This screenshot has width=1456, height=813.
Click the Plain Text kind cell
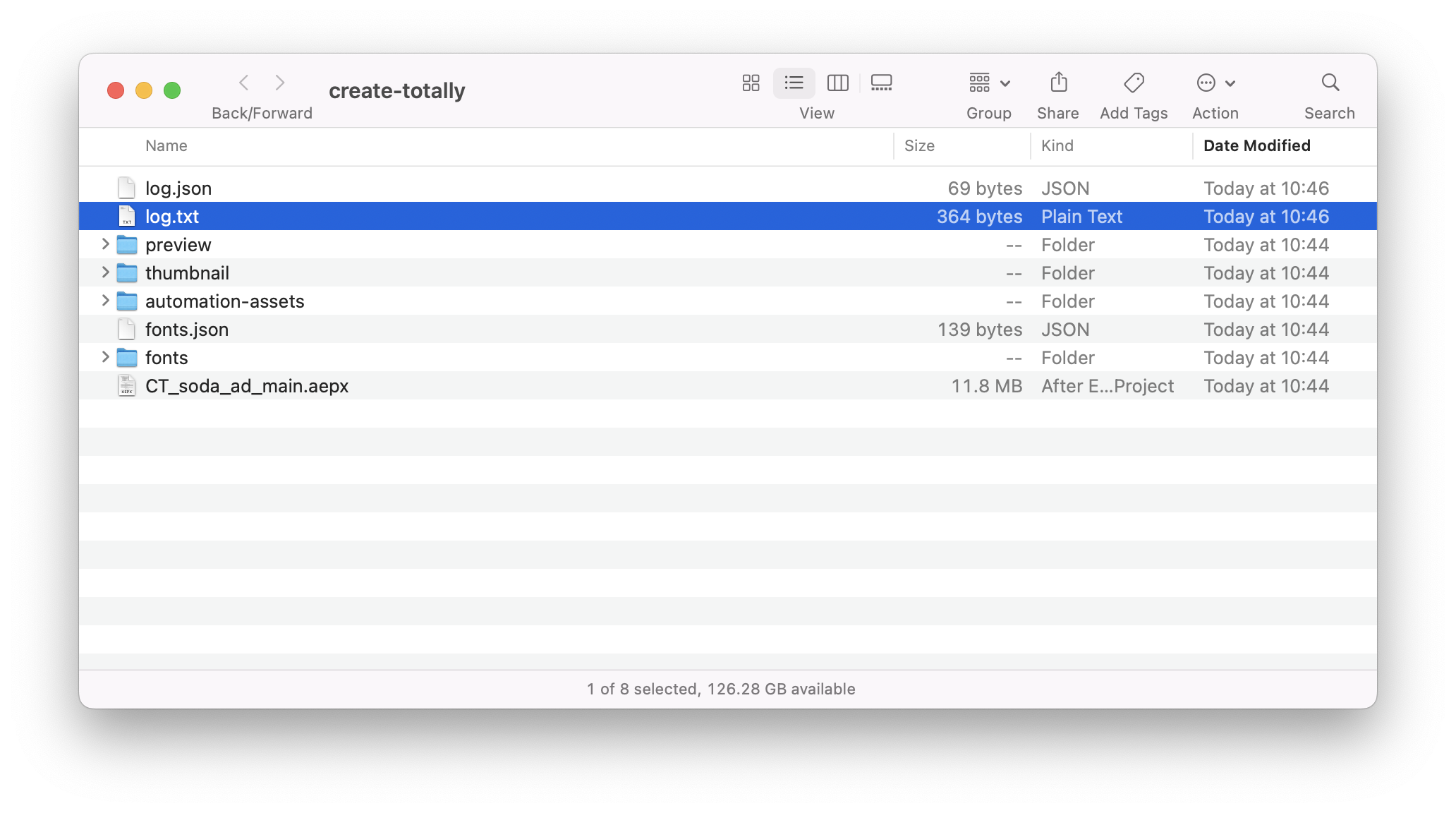[1081, 217]
